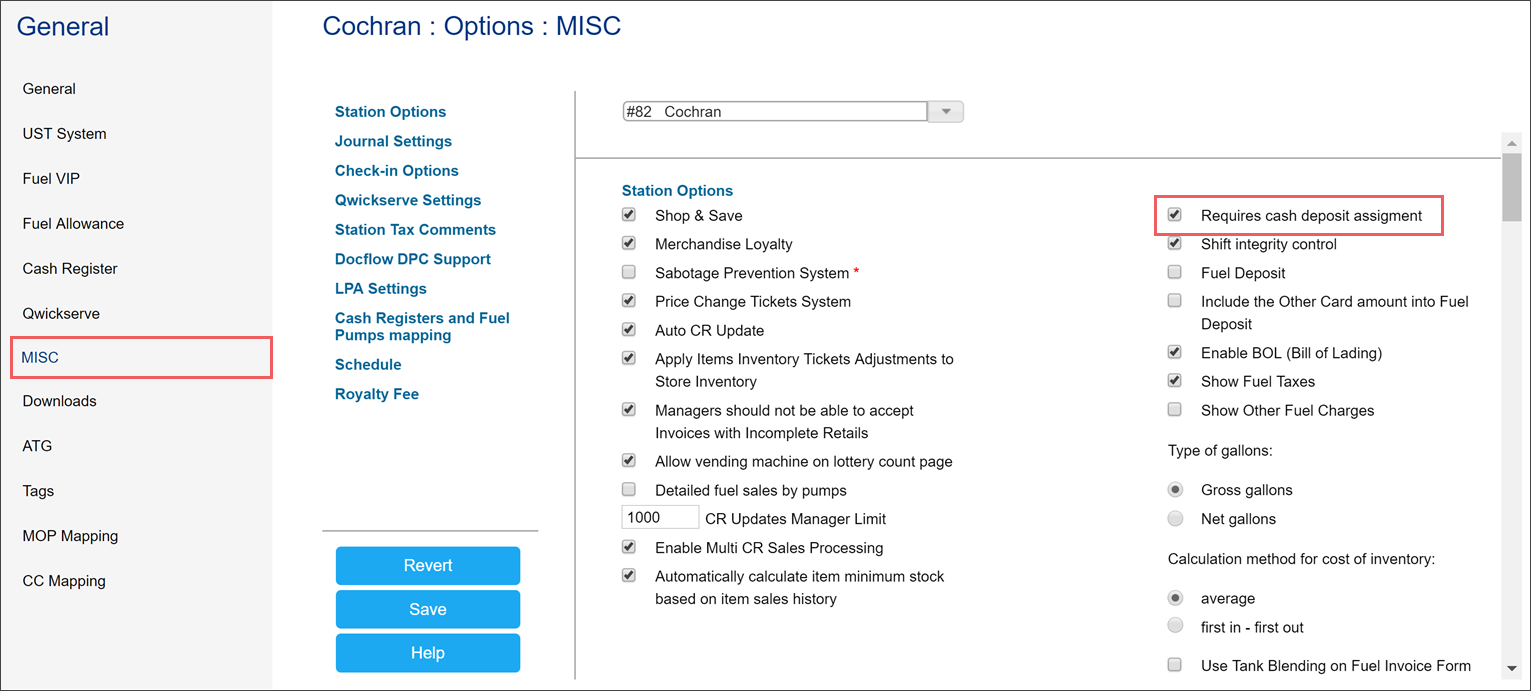
Task: Click the vertical scrollbar up arrow
Action: click(1512, 144)
